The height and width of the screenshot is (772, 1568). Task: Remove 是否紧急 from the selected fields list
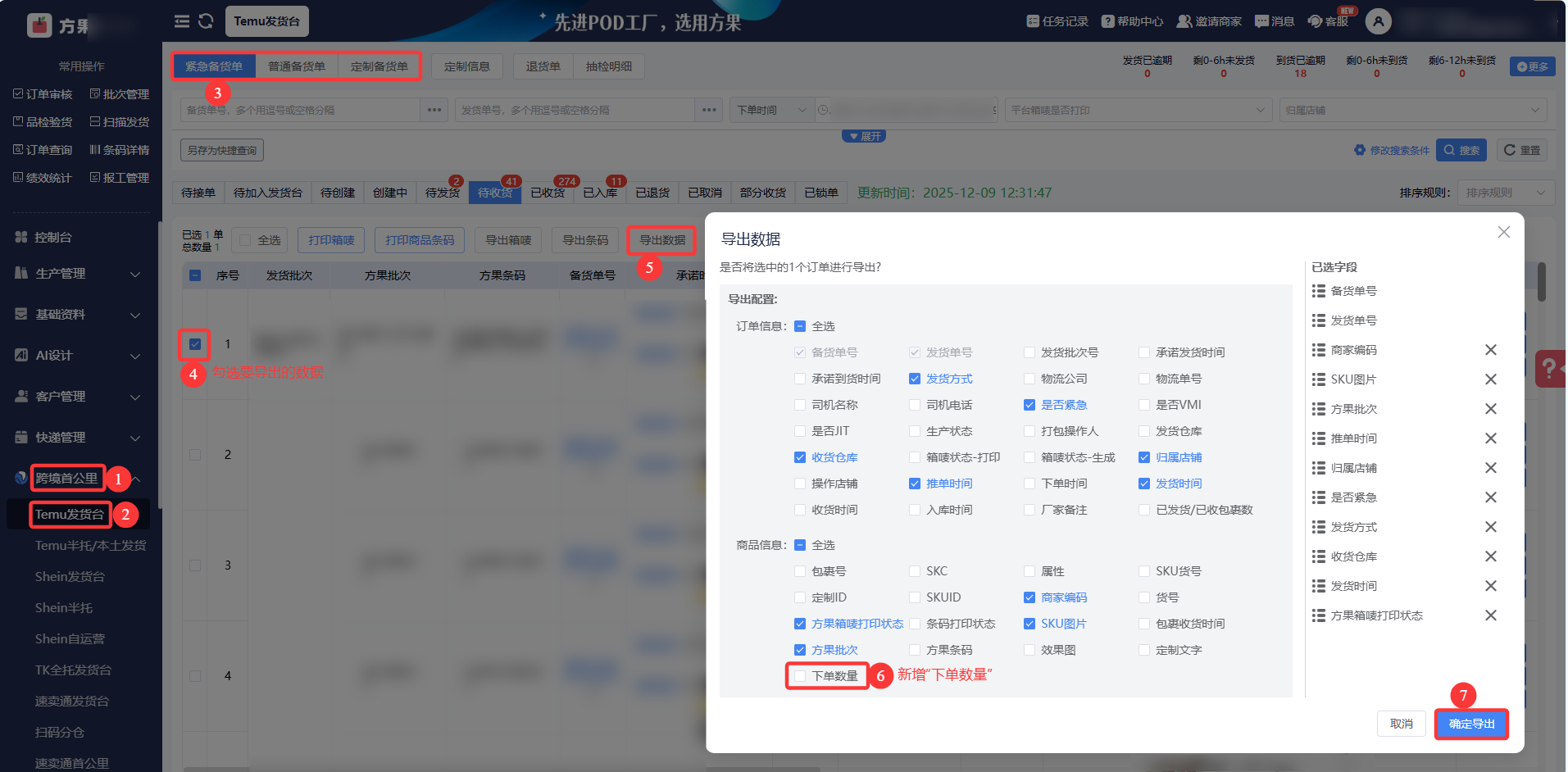tap(1491, 497)
